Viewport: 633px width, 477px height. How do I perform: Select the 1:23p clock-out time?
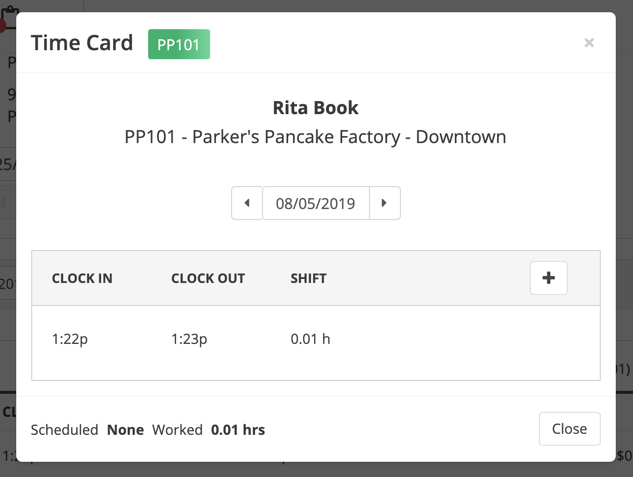click(x=189, y=339)
